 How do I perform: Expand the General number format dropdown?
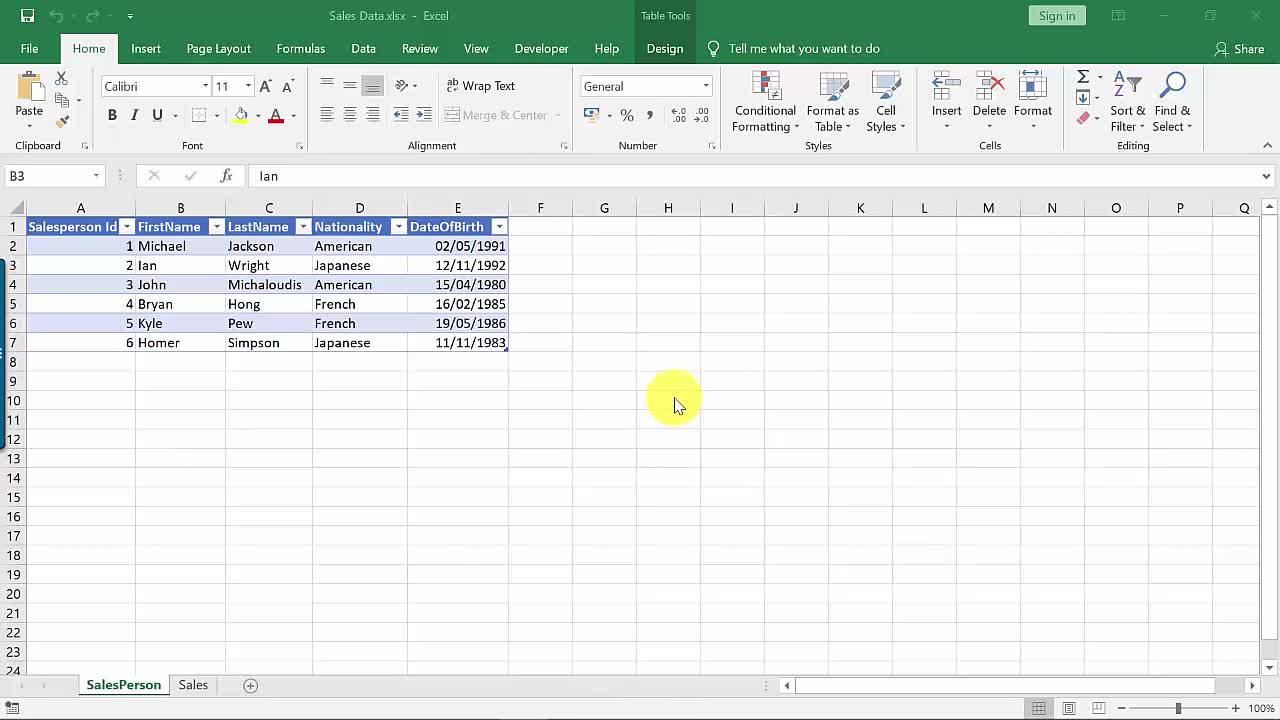[705, 87]
